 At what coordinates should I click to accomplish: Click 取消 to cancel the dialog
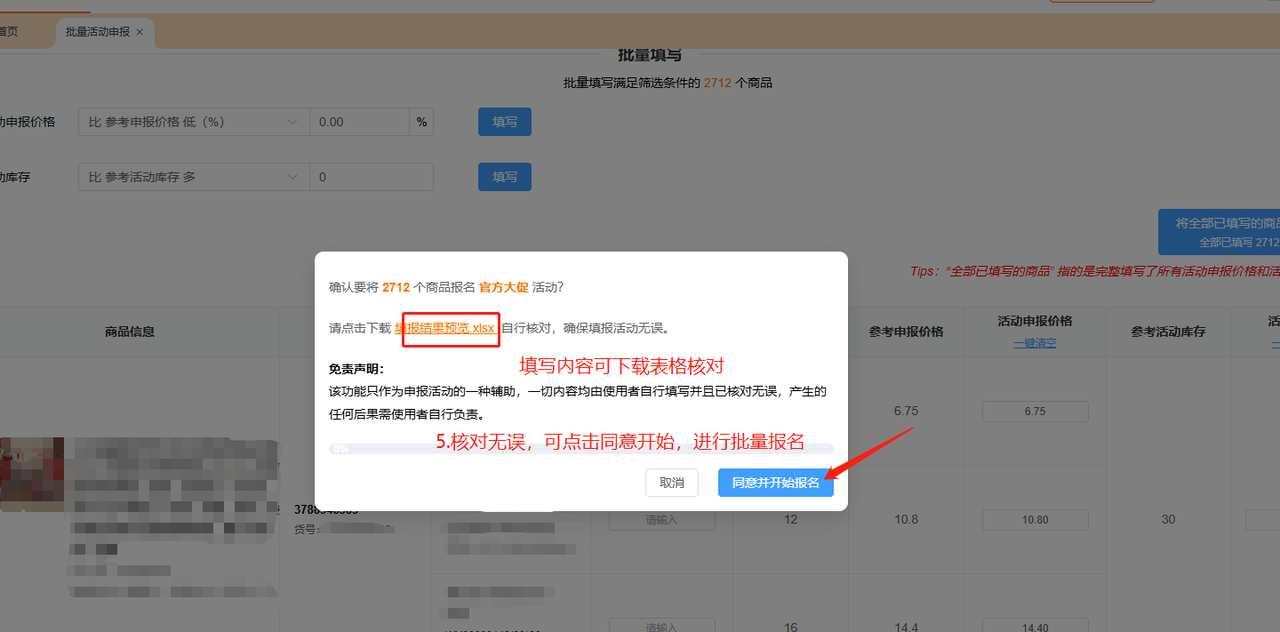click(671, 482)
